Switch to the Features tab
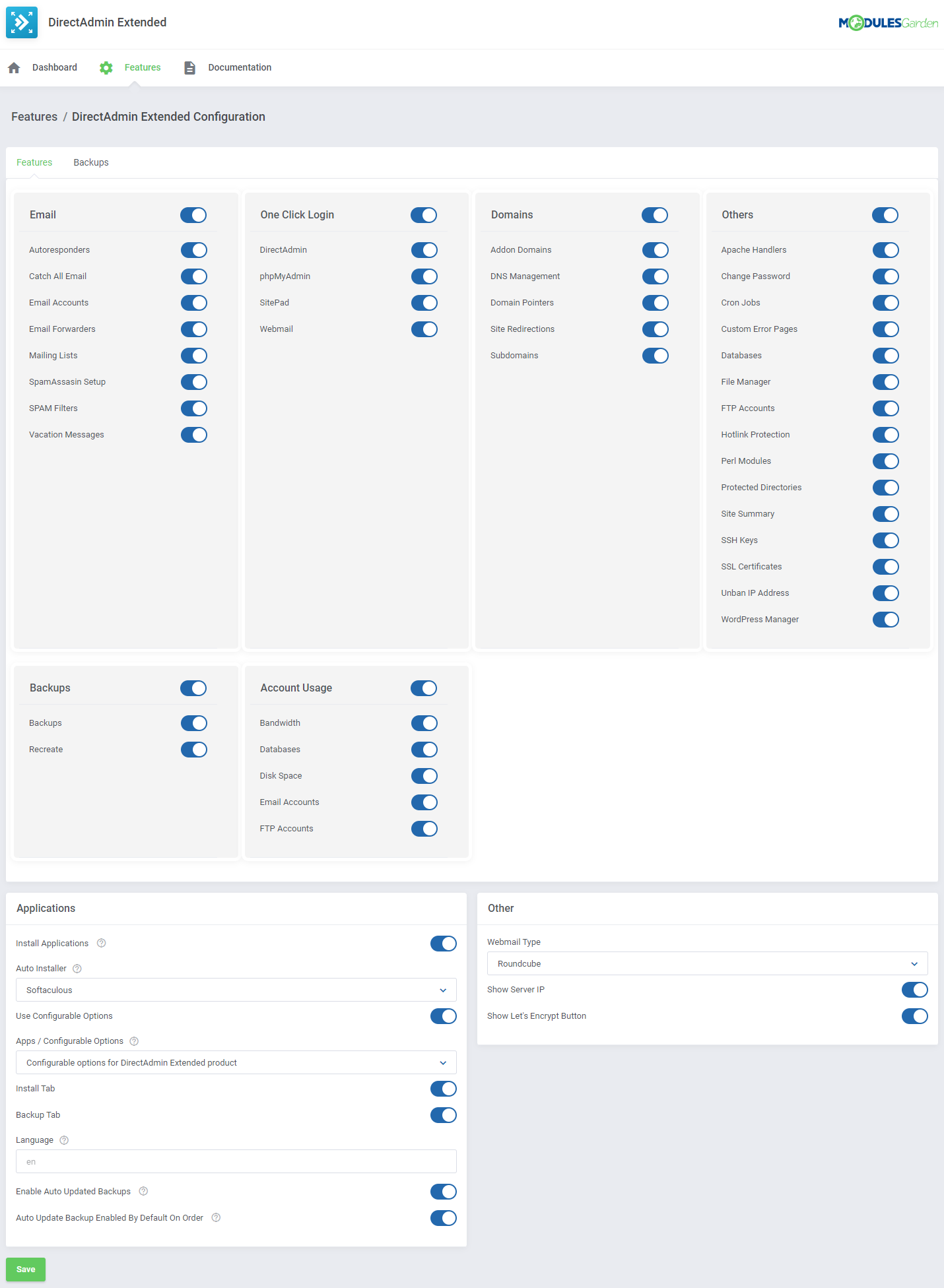The width and height of the screenshot is (944, 1288). click(x=34, y=162)
